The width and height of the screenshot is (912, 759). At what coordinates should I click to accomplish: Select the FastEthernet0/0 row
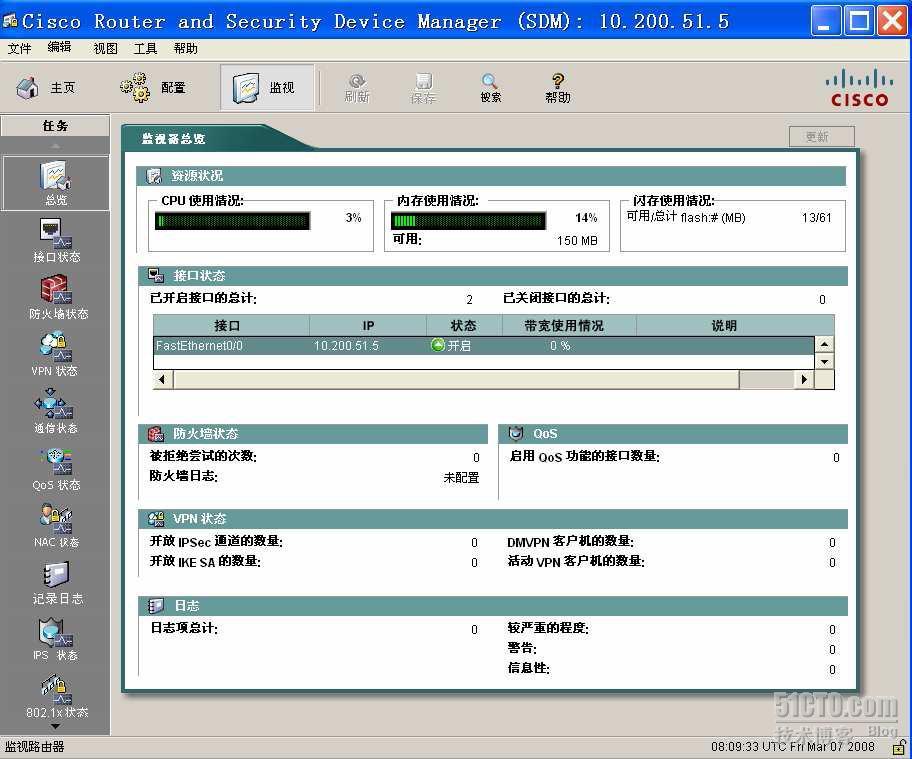point(483,345)
